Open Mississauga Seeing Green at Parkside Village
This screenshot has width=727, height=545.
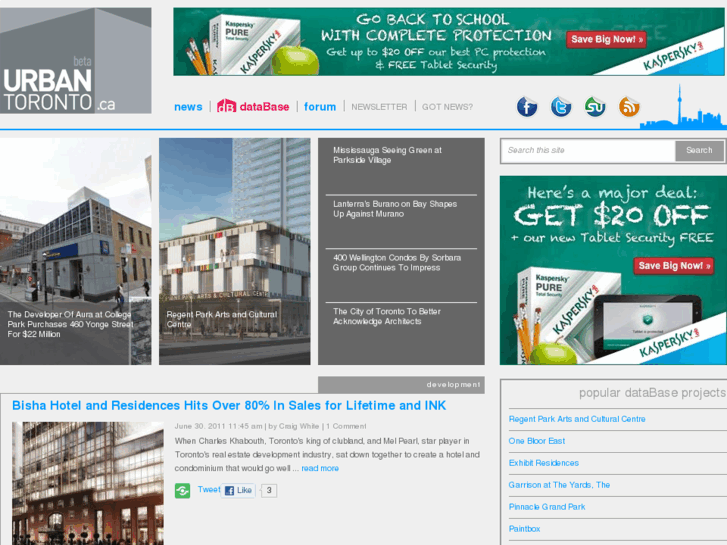pyautogui.click(x=387, y=155)
